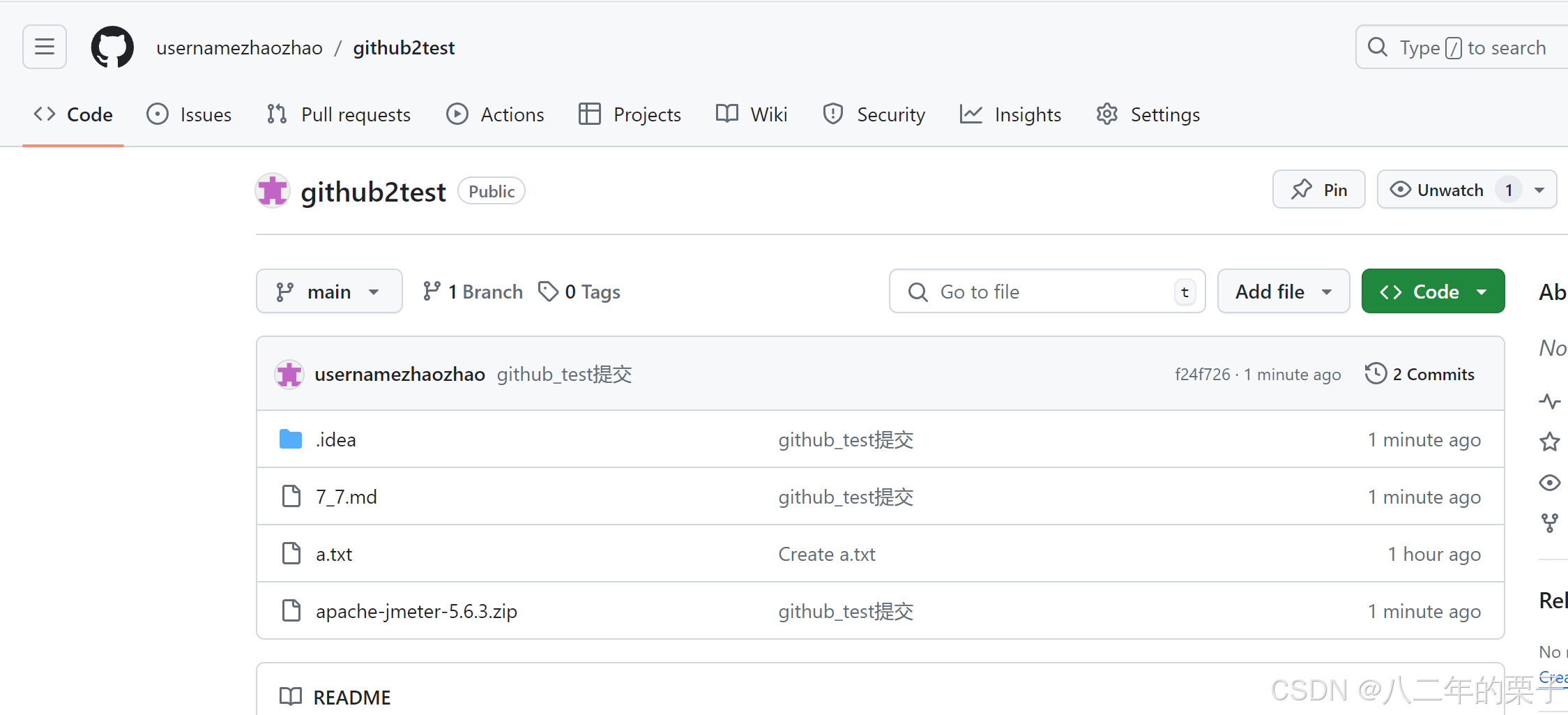The height and width of the screenshot is (715, 1568).
Task: Open repository Settings tab
Action: [x=1148, y=114]
